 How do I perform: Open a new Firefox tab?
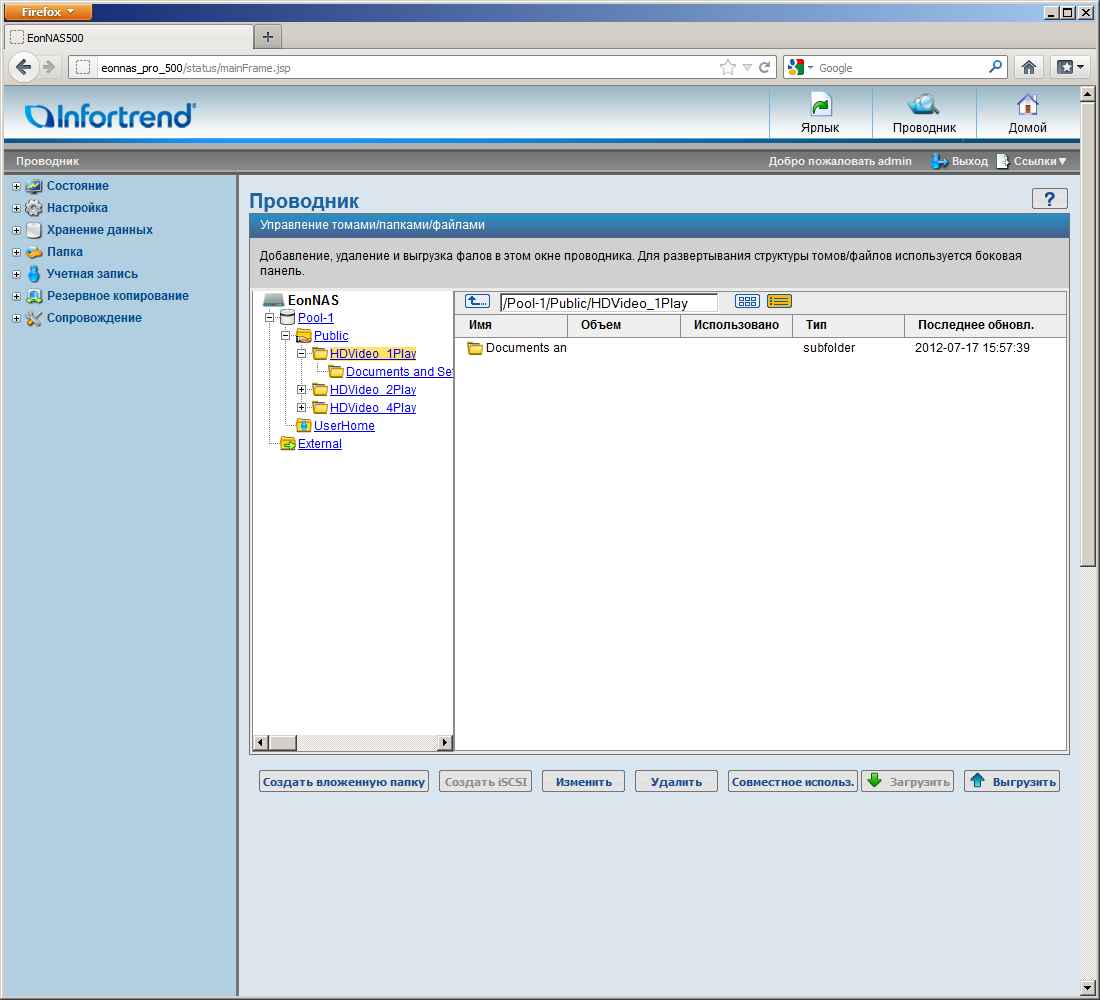(x=267, y=37)
